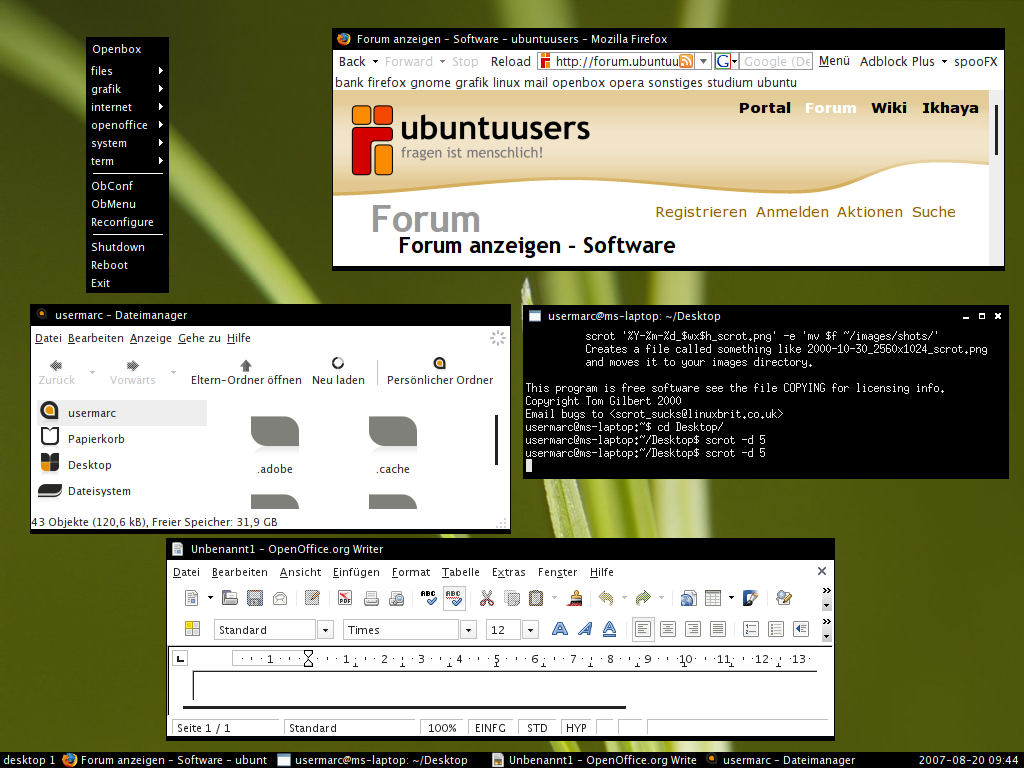Open the Styles and Formatting window icon
The image size is (1024, 768).
192,629
